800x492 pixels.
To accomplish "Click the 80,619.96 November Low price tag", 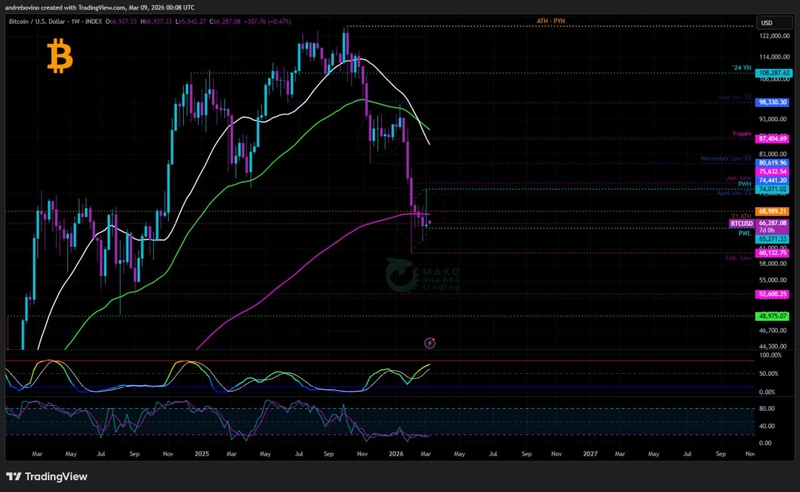I will (773, 162).
